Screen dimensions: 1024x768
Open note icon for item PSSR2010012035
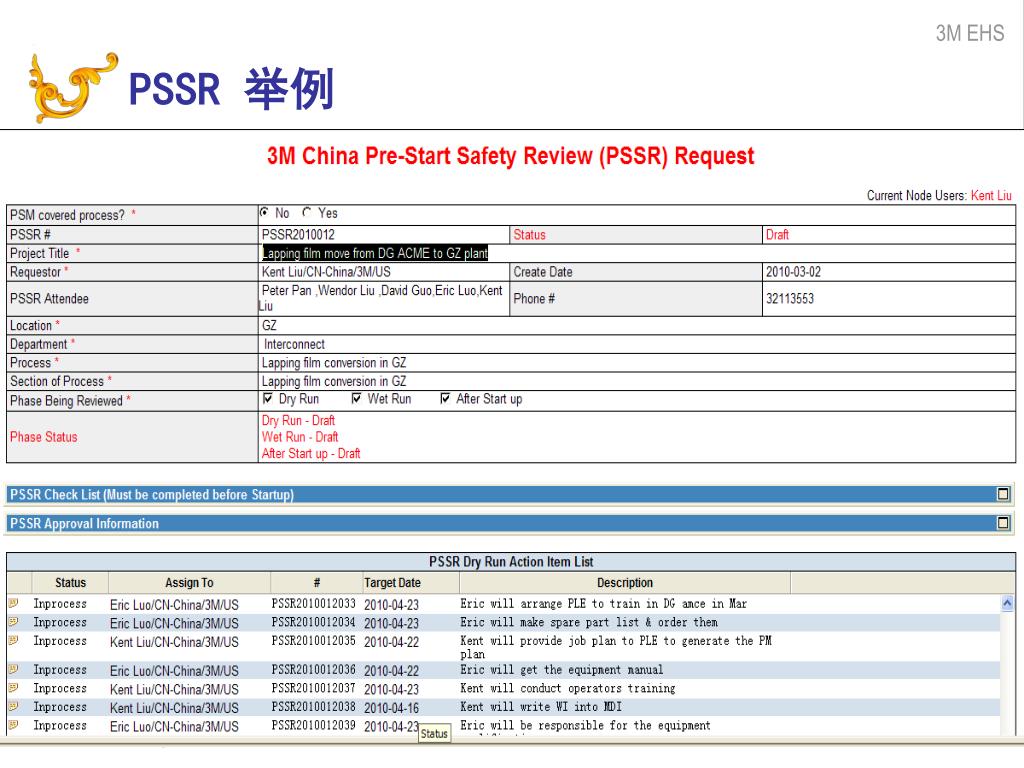coord(13,641)
